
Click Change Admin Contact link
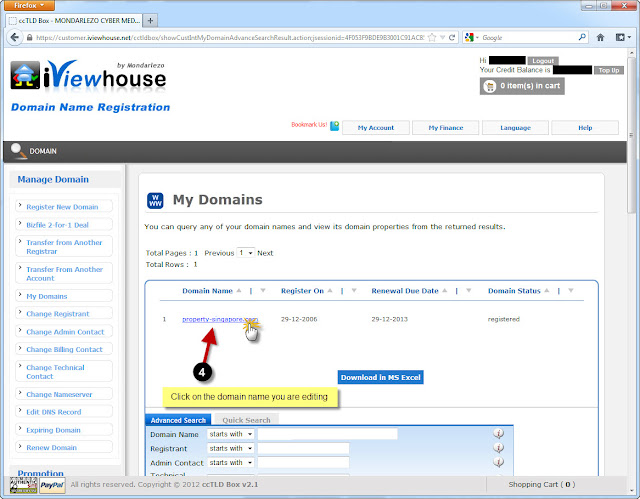(x=65, y=332)
